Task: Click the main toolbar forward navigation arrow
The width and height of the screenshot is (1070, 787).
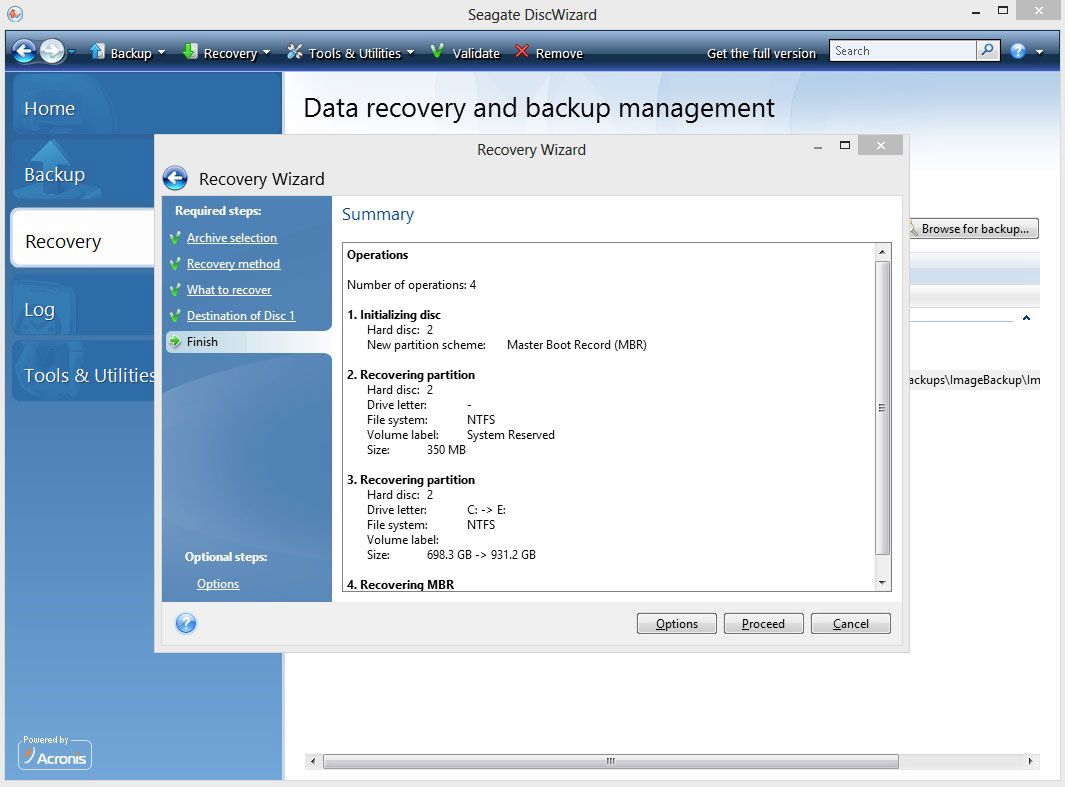Action: [x=52, y=52]
